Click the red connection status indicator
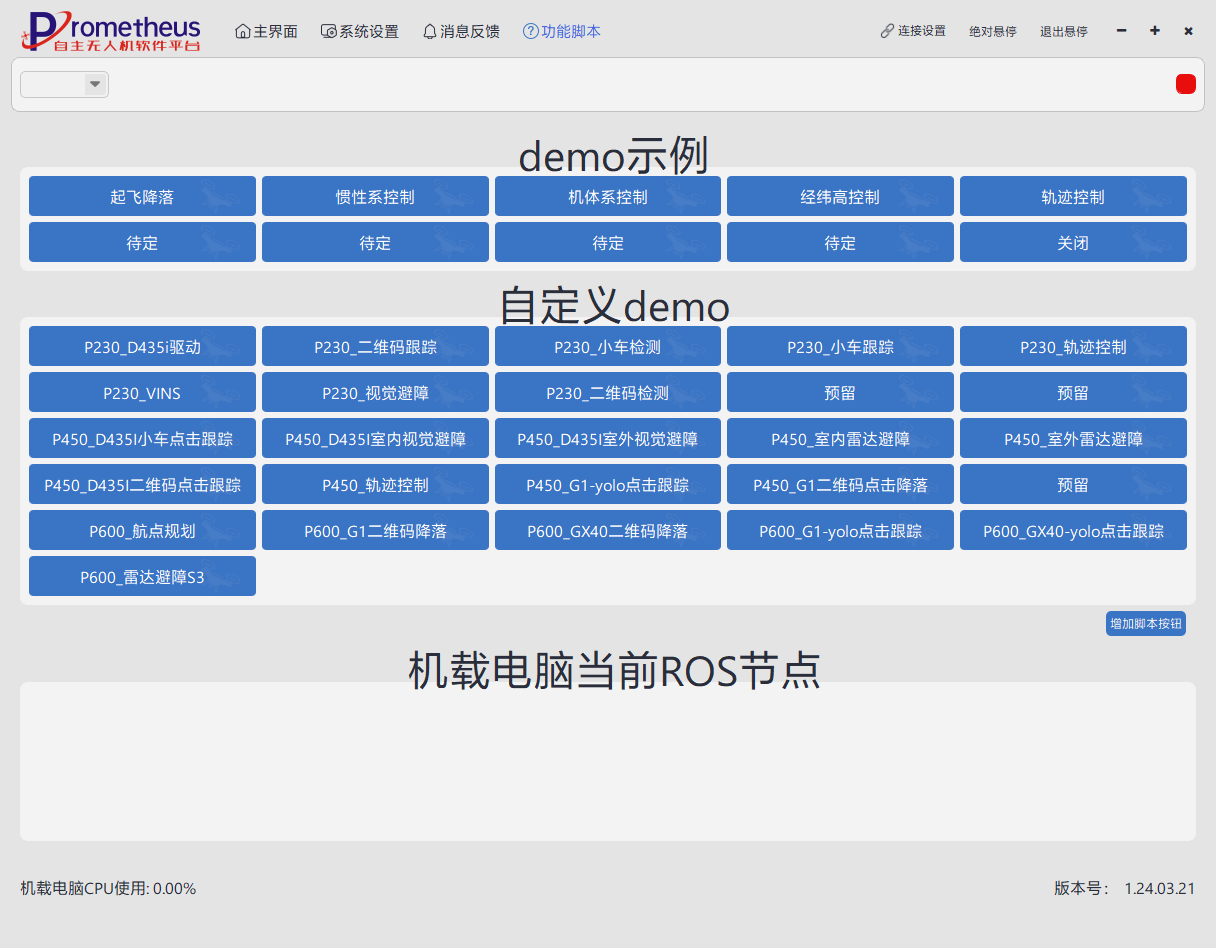This screenshot has height=948, width=1216. click(1185, 85)
